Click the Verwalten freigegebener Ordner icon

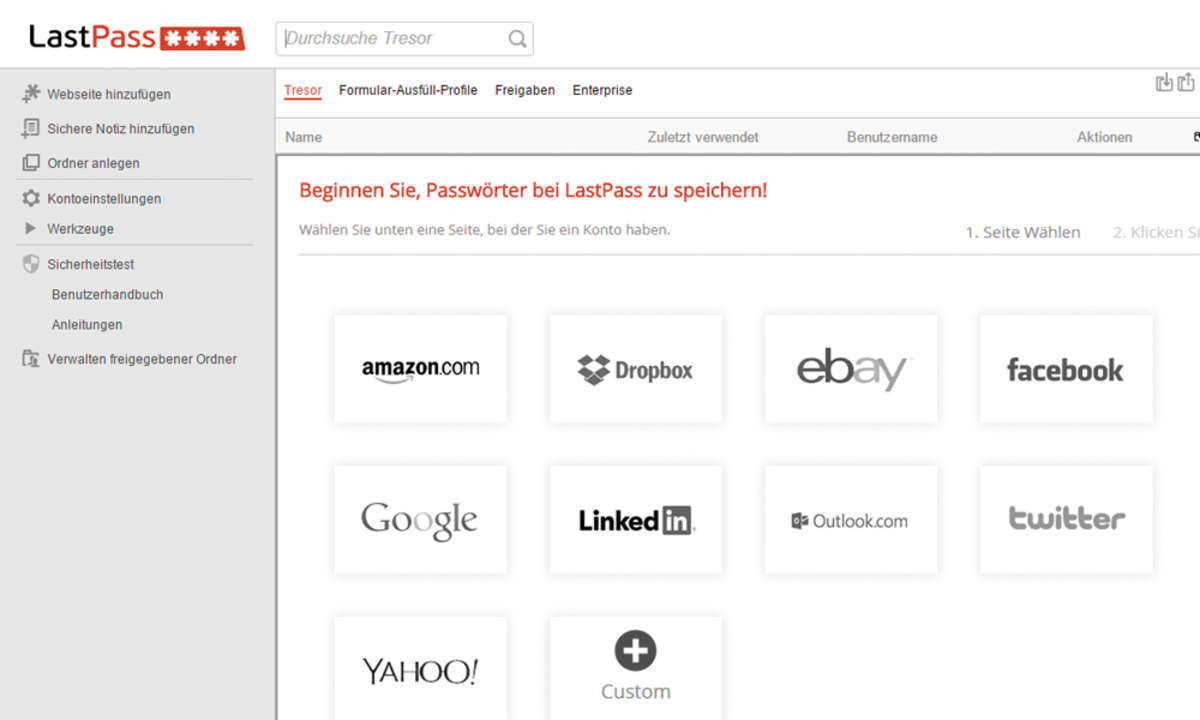coord(31,358)
